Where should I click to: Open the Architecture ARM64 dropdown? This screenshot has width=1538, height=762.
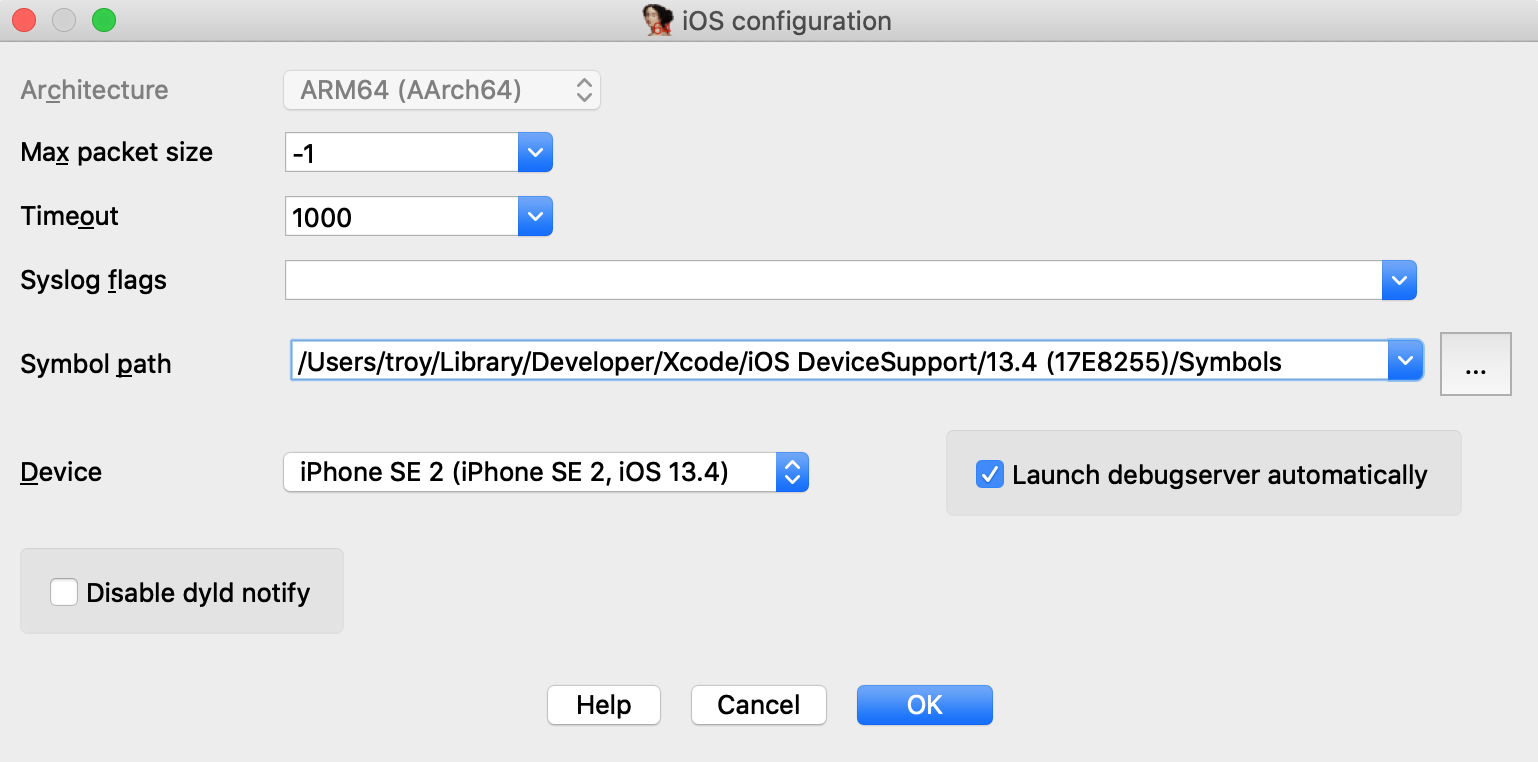442,91
